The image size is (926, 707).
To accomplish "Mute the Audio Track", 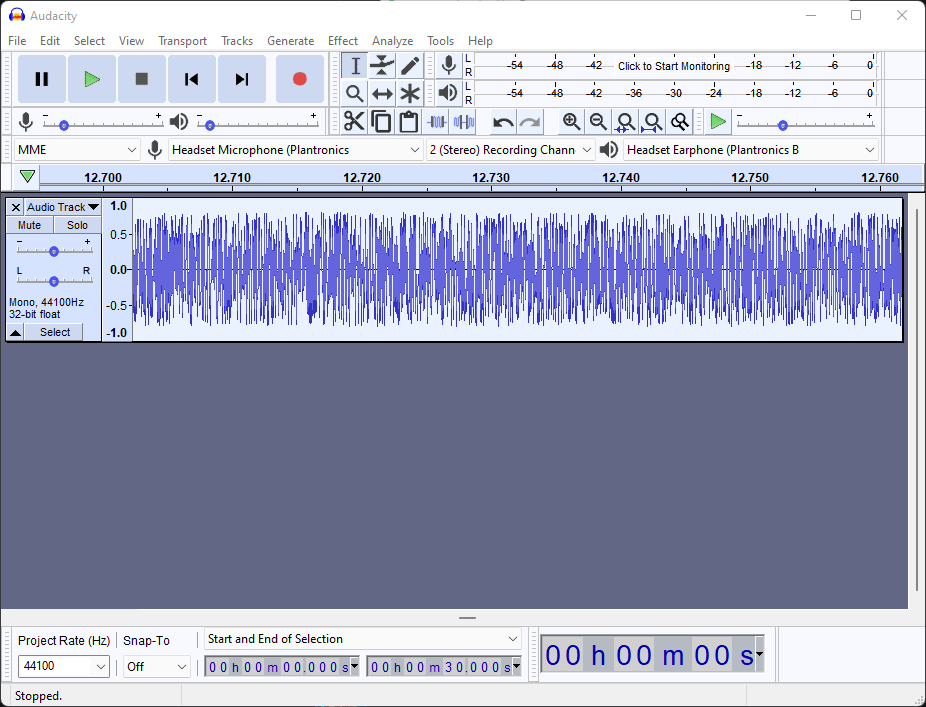I will click(30, 225).
